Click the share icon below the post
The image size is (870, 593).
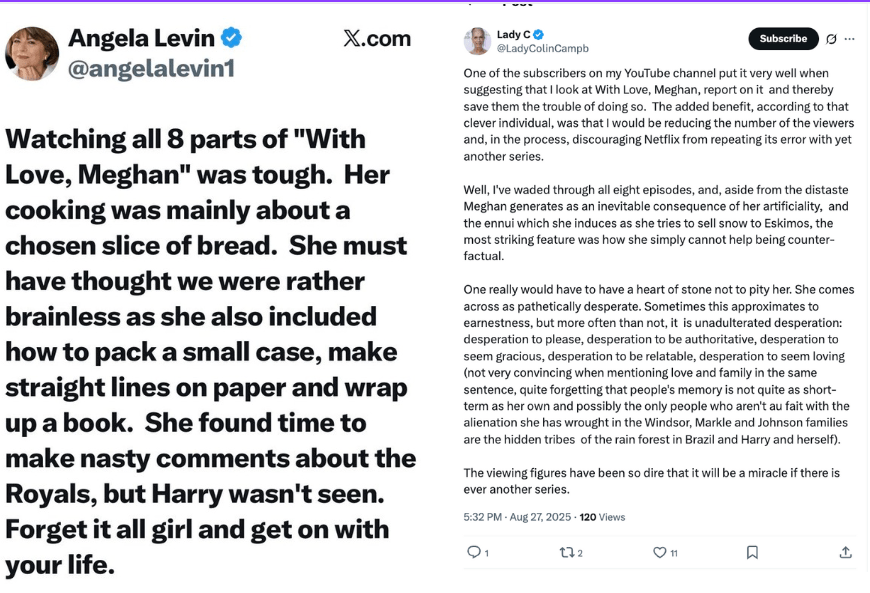click(x=845, y=552)
